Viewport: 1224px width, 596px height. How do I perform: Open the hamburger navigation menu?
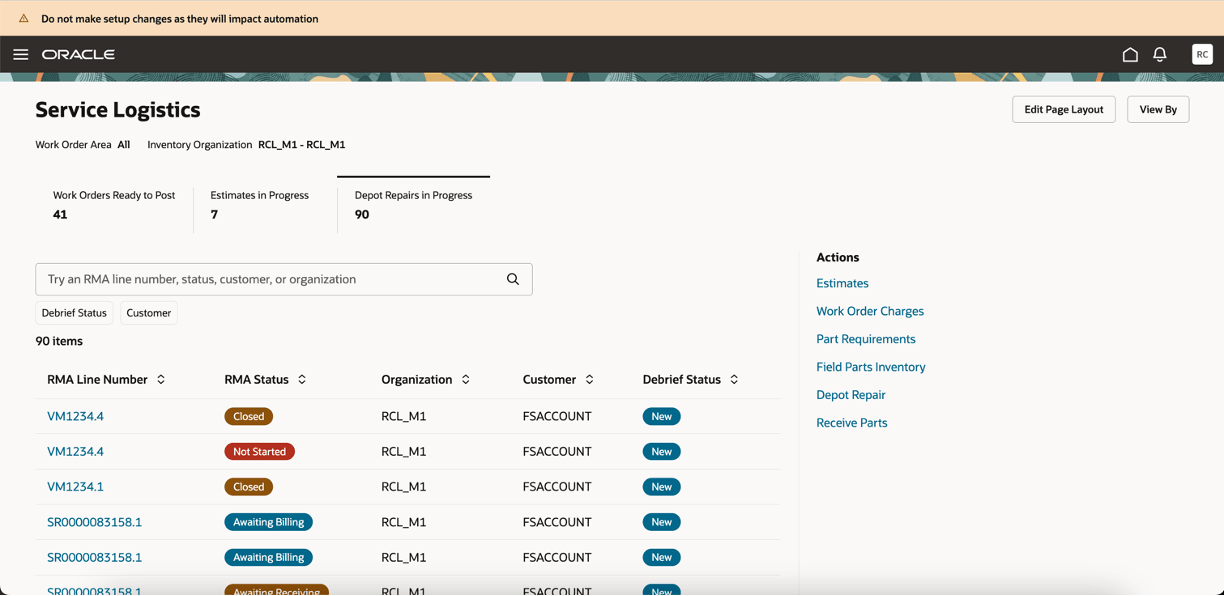(21, 55)
